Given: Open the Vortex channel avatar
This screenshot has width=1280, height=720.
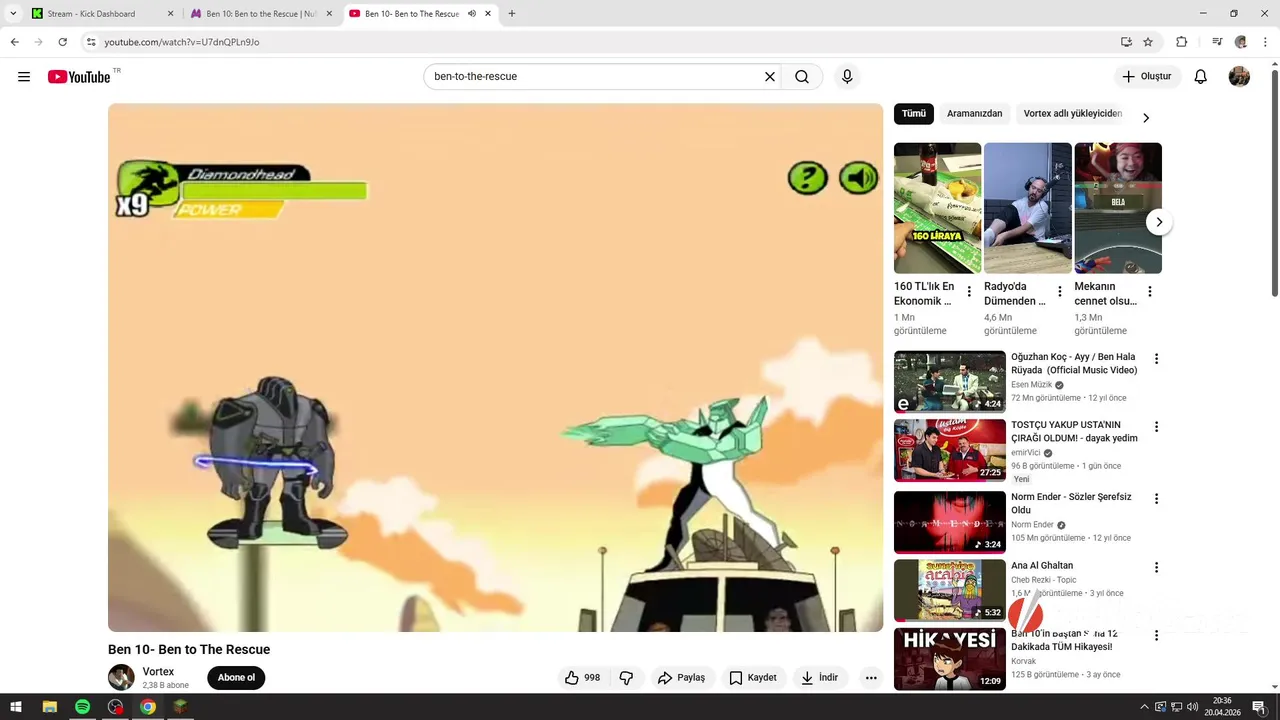Looking at the screenshot, I should point(121,677).
